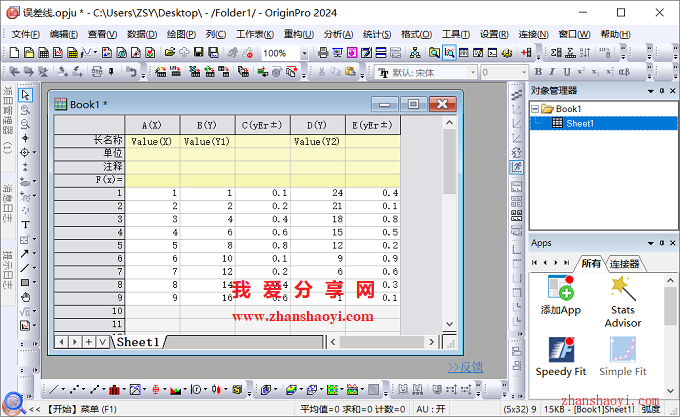
Task: Click the sheet list V button in Book1
Action: pos(103,342)
